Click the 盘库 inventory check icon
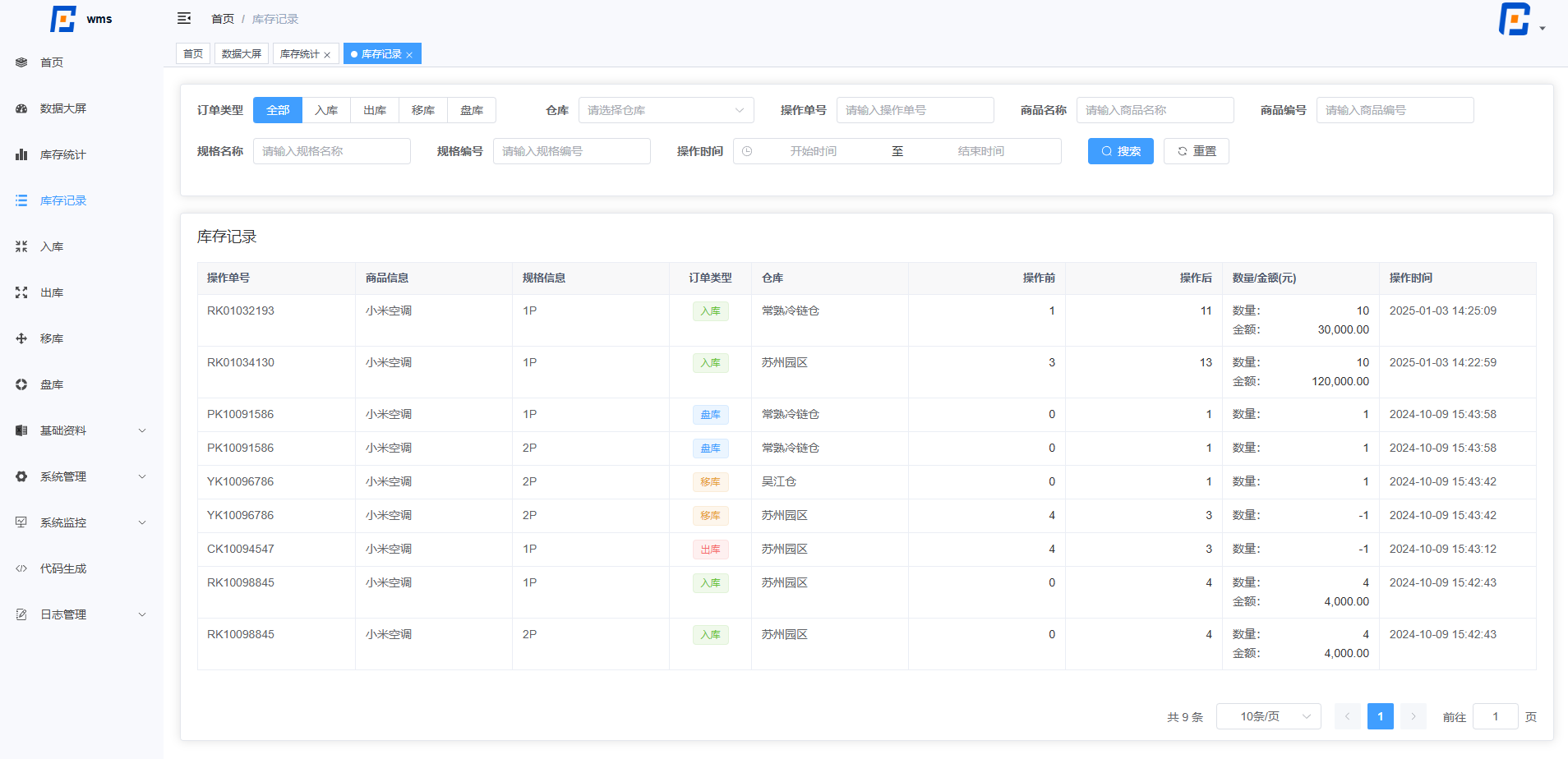The width and height of the screenshot is (1568, 759). coord(21,384)
